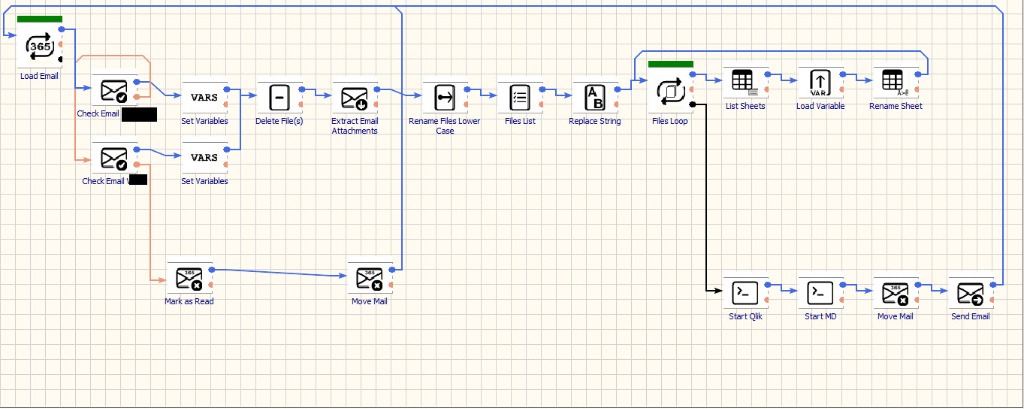Click the Files Loop label
This screenshot has width=1024, height=409.
coord(670,121)
